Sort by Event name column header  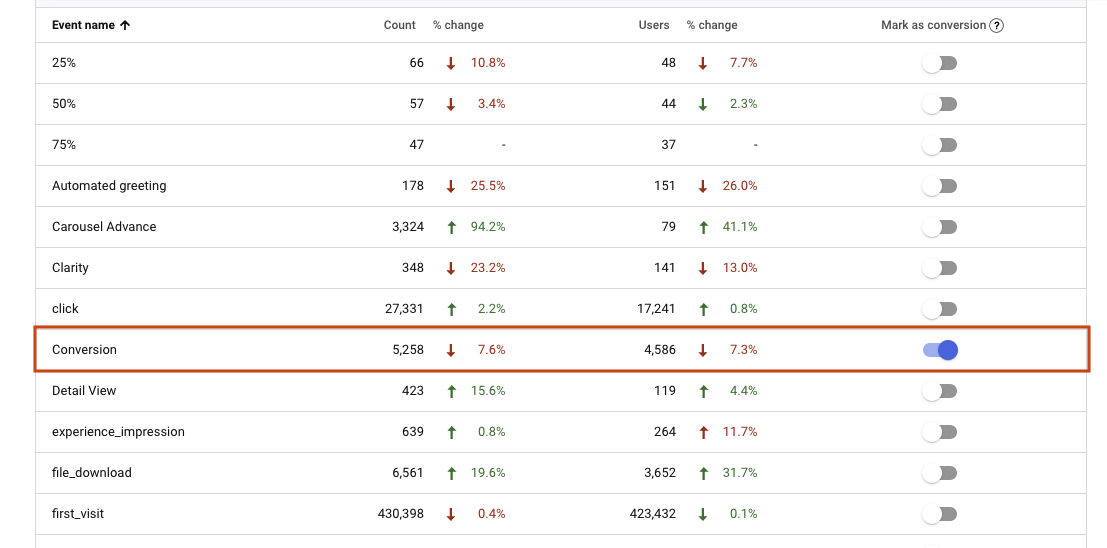[x=83, y=25]
